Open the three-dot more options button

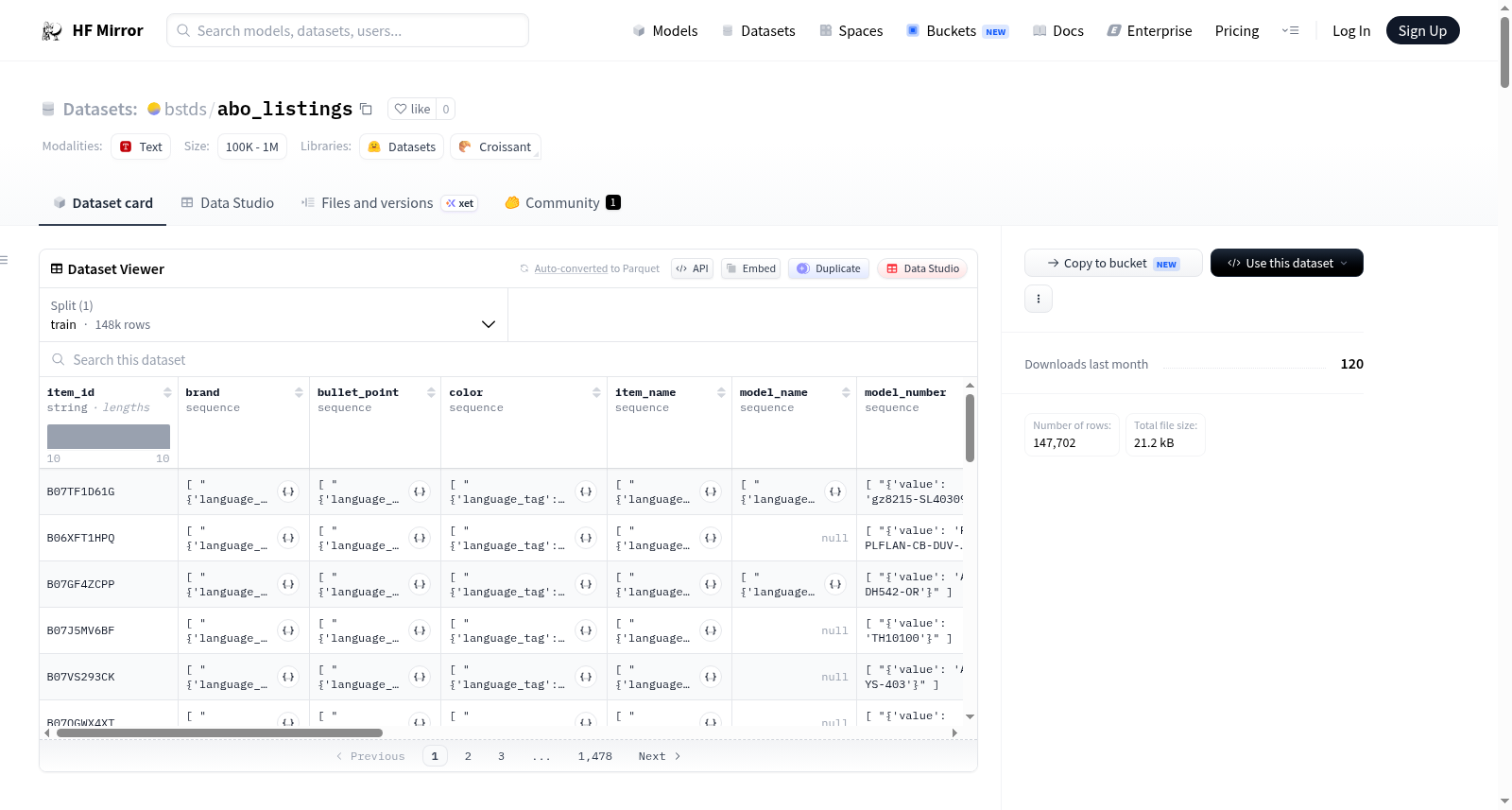(1039, 299)
